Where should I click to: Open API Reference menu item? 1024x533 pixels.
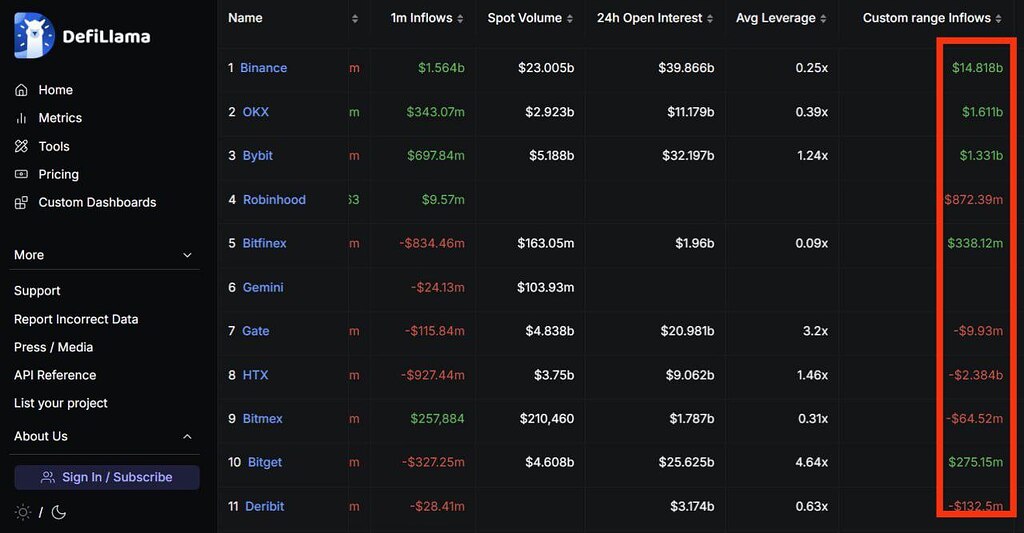[55, 375]
